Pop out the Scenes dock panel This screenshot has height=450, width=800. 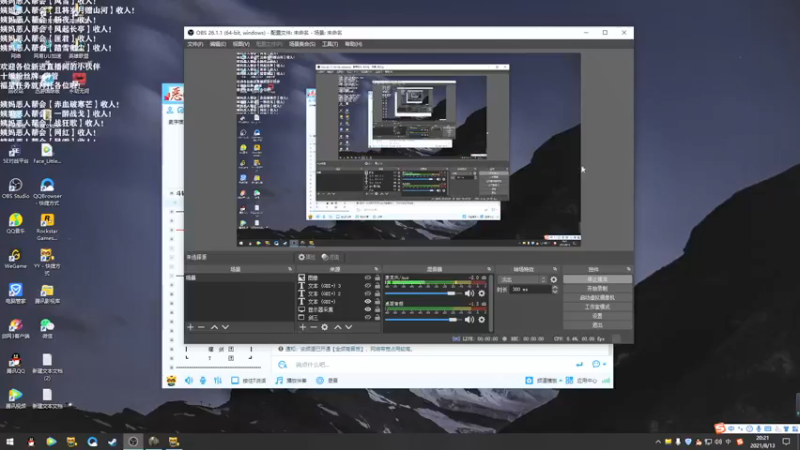click(x=290, y=269)
